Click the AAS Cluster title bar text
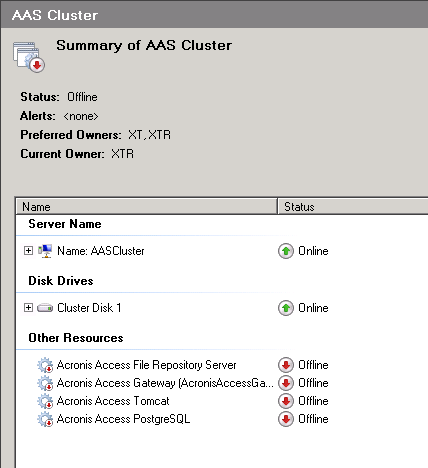This screenshot has height=468, width=428. point(55,15)
